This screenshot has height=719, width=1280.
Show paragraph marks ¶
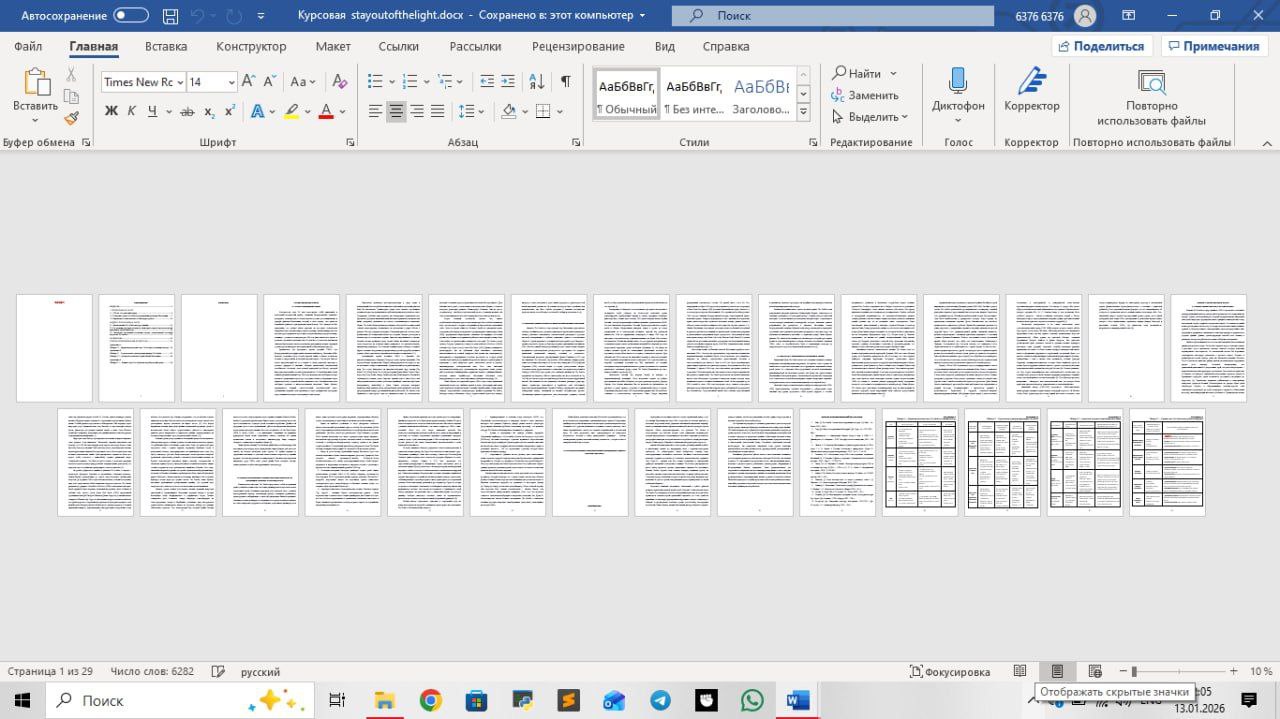(566, 82)
